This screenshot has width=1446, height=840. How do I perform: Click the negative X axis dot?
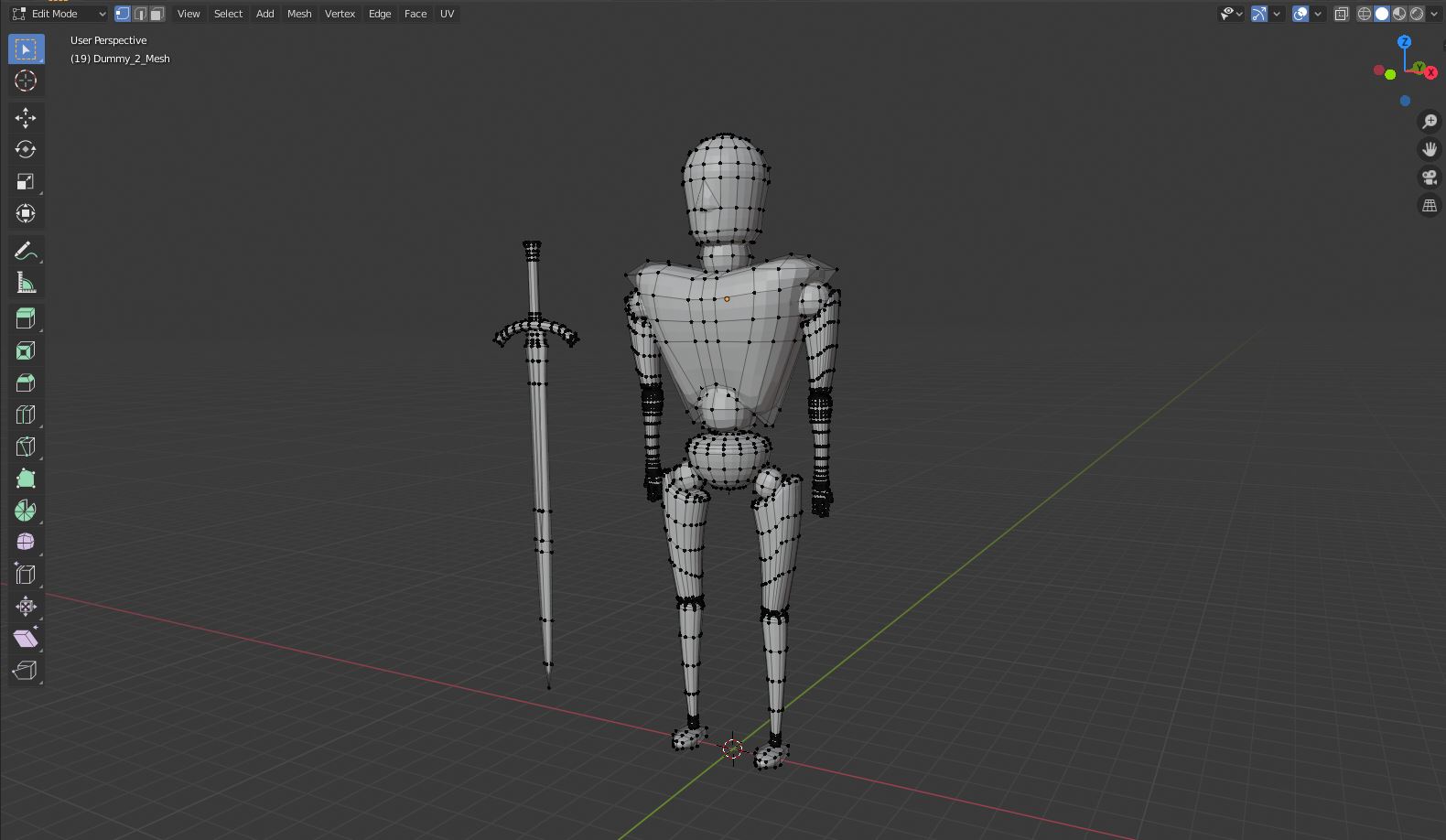click(1379, 70)
